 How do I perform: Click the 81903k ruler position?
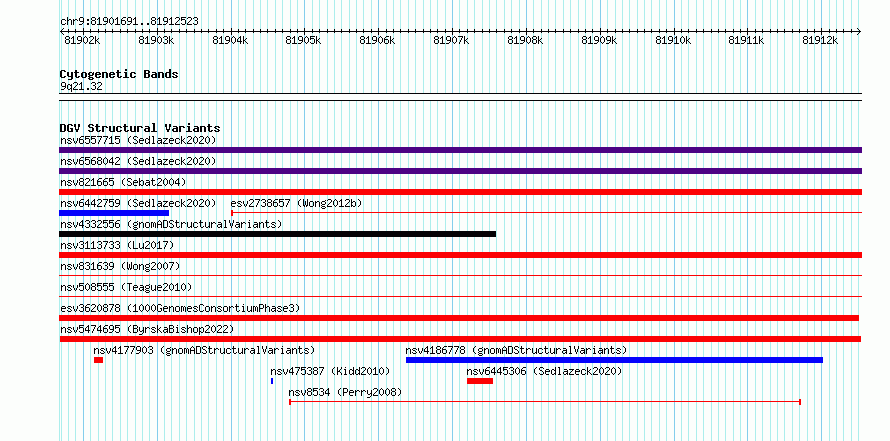[x=157, y=40]
